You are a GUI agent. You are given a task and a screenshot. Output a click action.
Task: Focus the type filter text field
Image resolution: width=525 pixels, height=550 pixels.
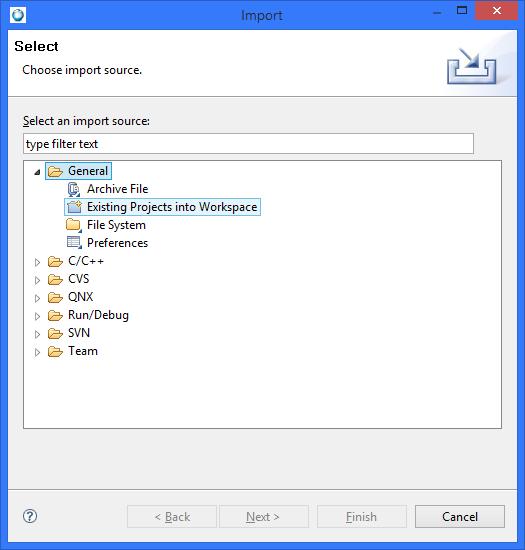tap(248, 143)
